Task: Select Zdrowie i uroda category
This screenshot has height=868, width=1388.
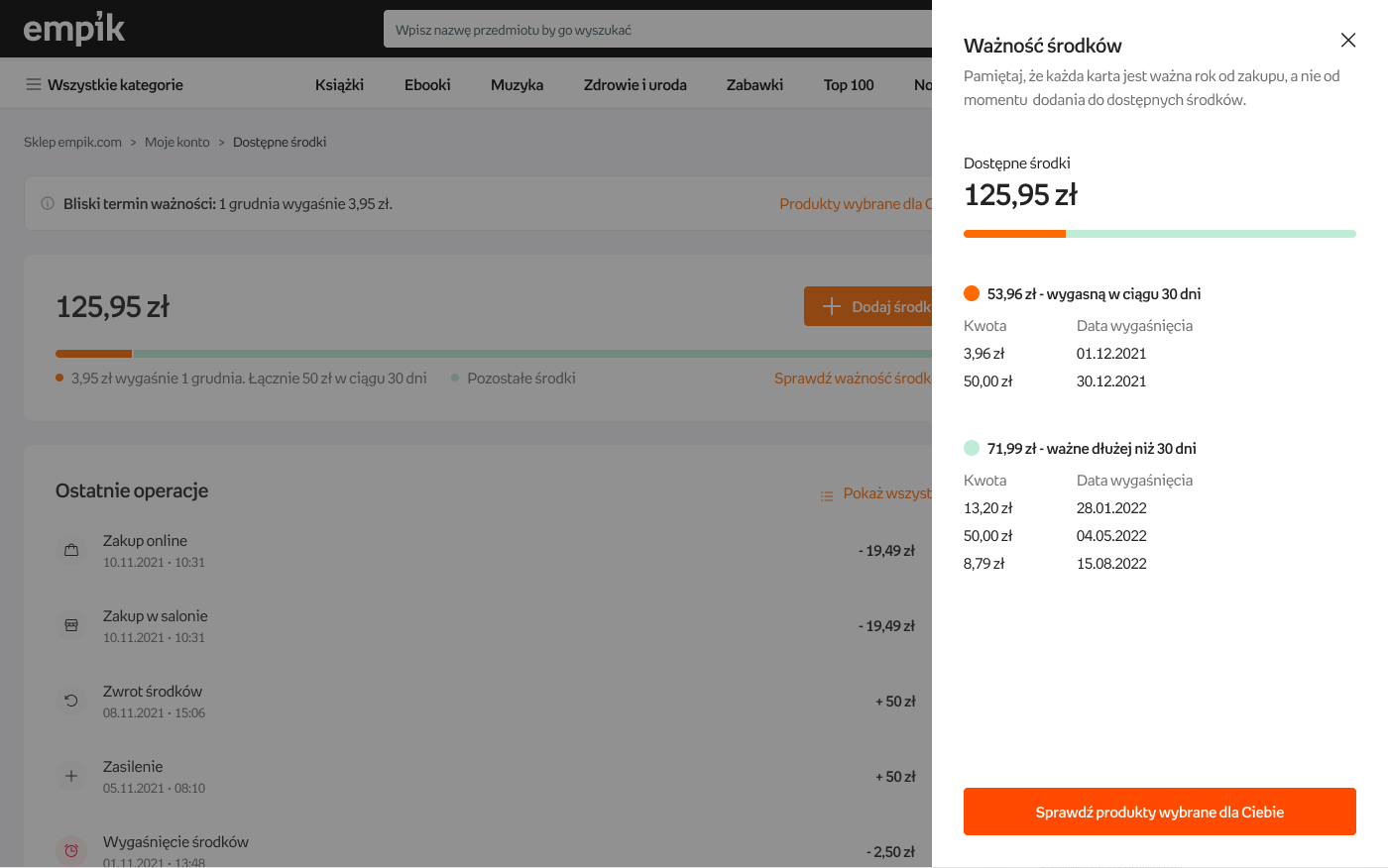Action: pyautogui.click(x=635, y=85)
